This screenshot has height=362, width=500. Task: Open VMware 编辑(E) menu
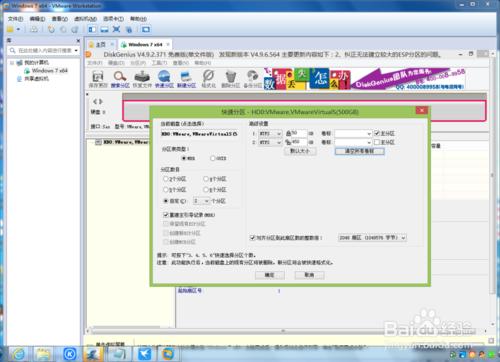(37, 19)
